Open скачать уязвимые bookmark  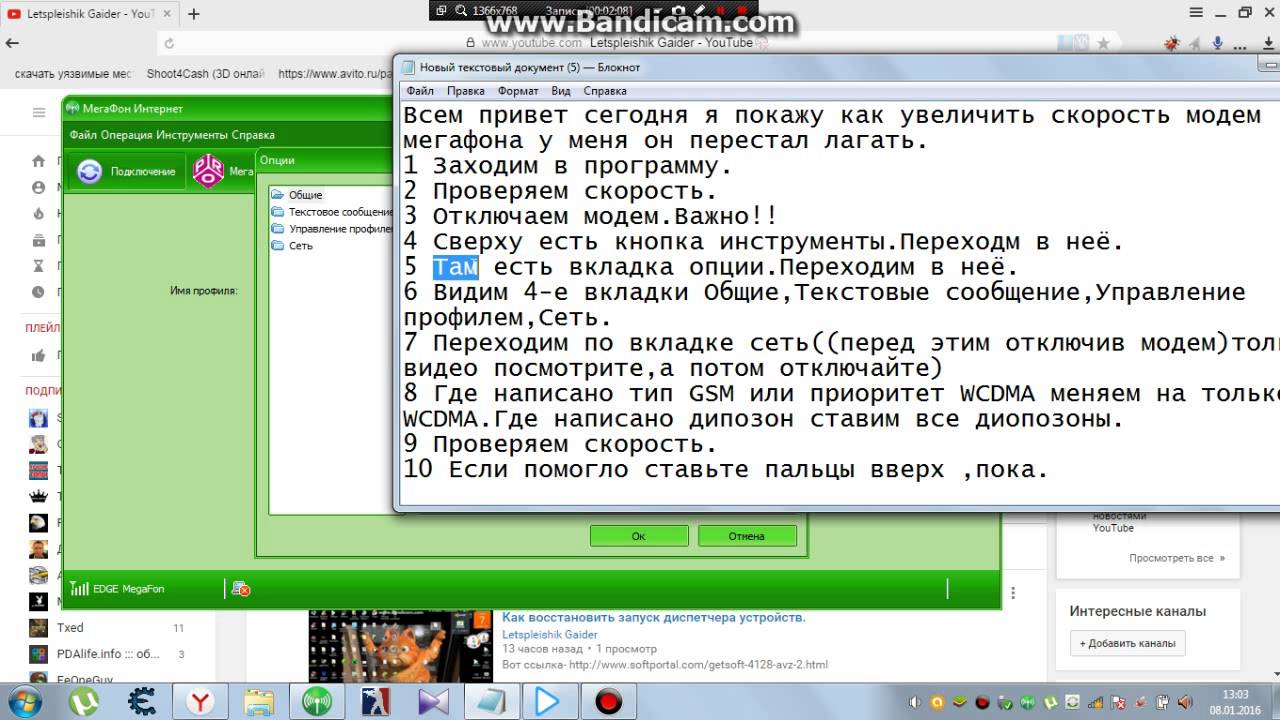(x=73, y=74)
